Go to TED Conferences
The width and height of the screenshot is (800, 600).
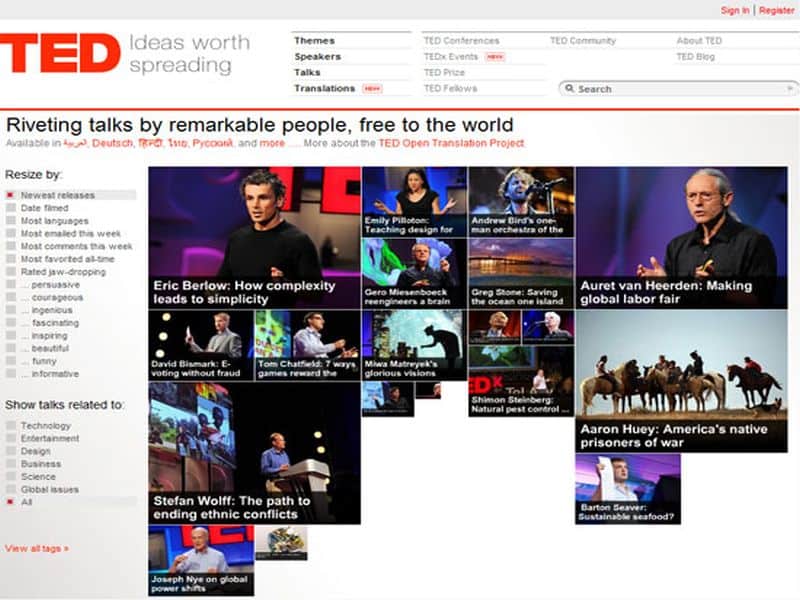pyautogui.click(x=461, y=40)
